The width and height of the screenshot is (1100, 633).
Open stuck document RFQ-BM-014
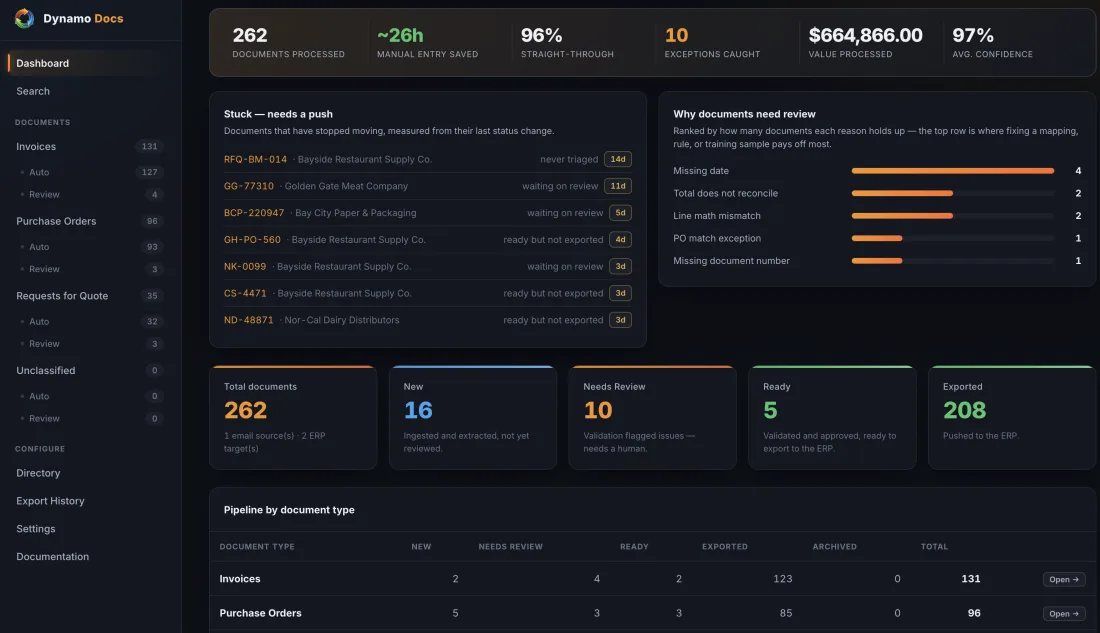[255, 159]
